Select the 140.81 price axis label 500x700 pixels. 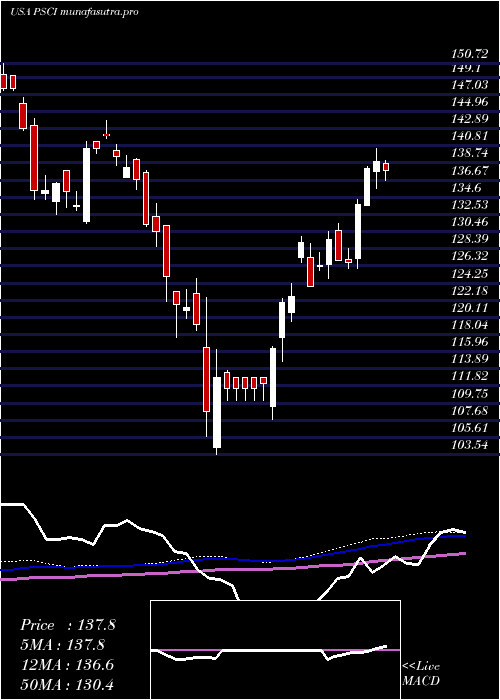(x=469, y=136)
